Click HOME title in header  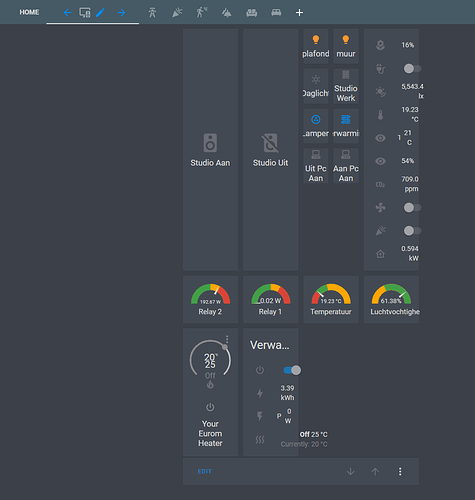pyautogui.click(x=29, y=12)
